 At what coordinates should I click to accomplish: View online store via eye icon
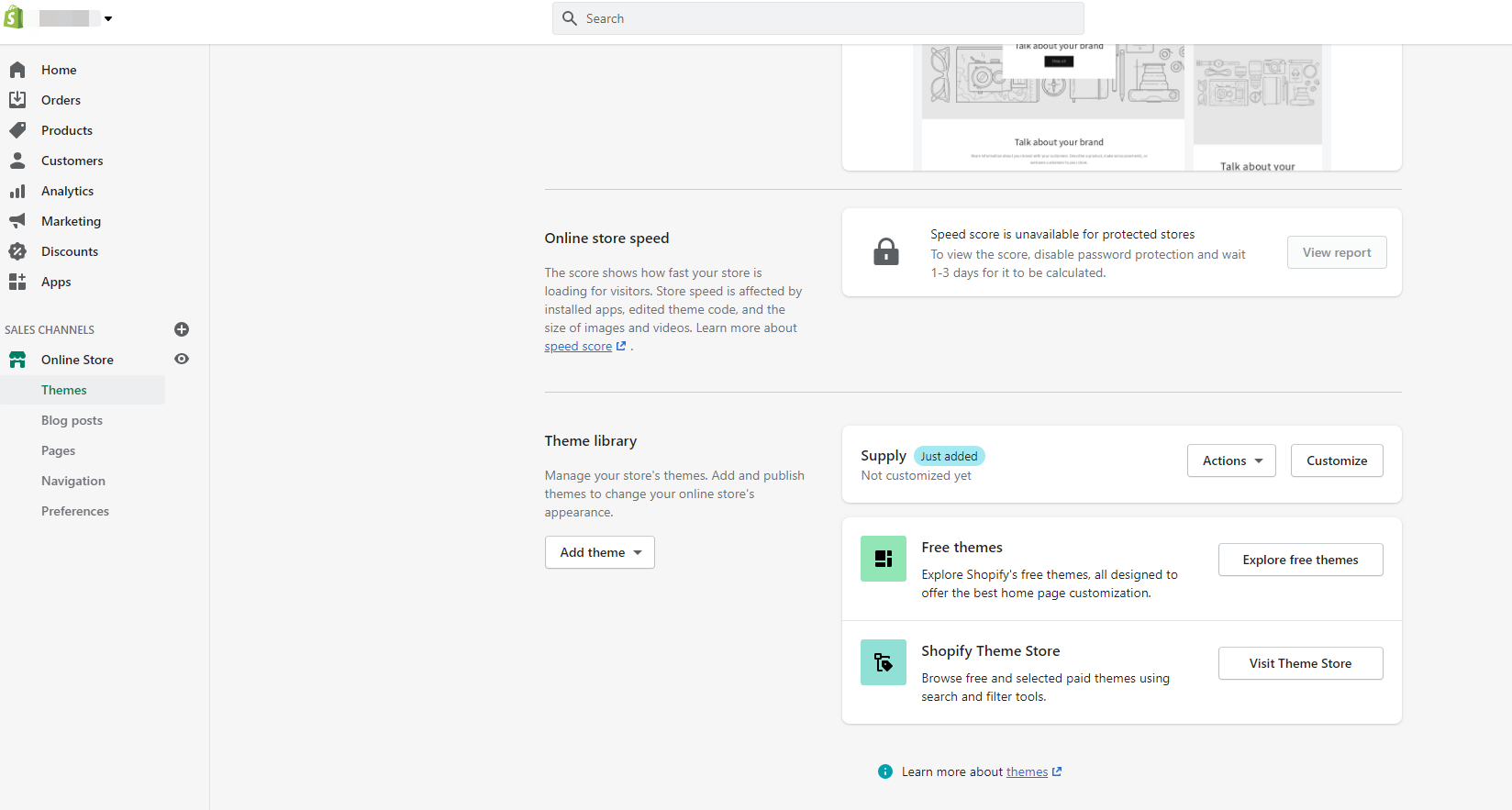coord(182,360)
